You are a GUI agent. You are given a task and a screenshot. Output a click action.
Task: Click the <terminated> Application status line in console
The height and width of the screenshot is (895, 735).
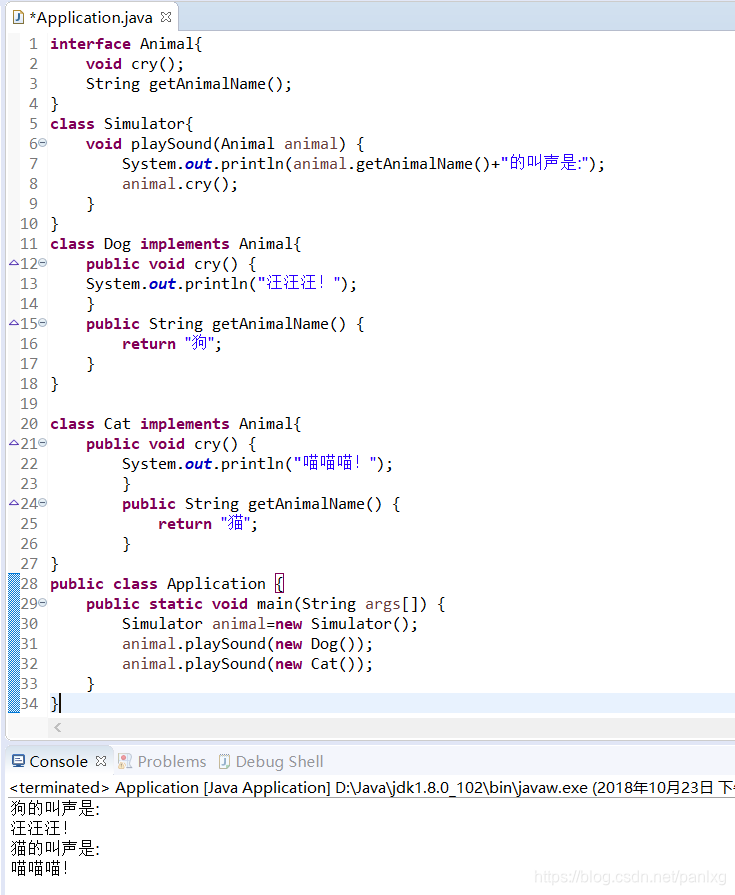coord(371,788)
